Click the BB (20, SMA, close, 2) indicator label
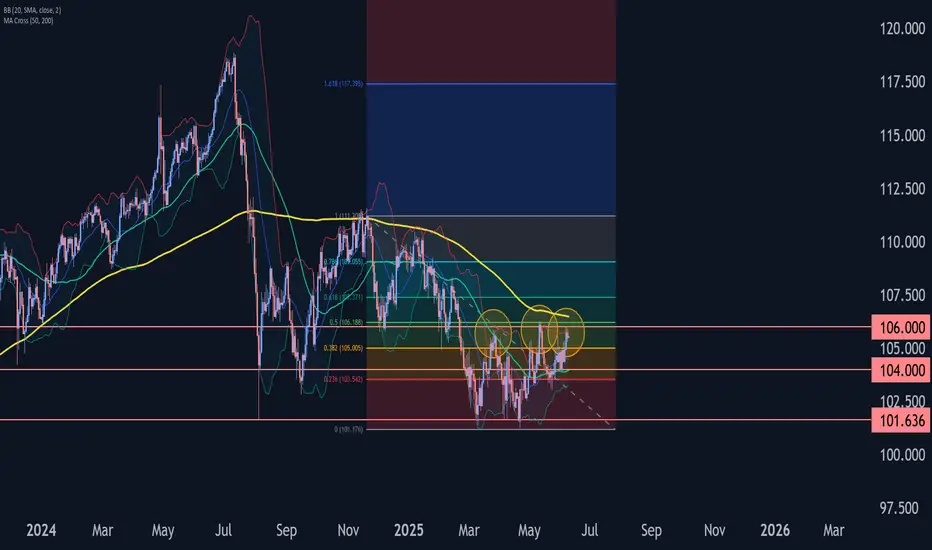The height and width of the screenshot is (550, 932). click(32, 11)
